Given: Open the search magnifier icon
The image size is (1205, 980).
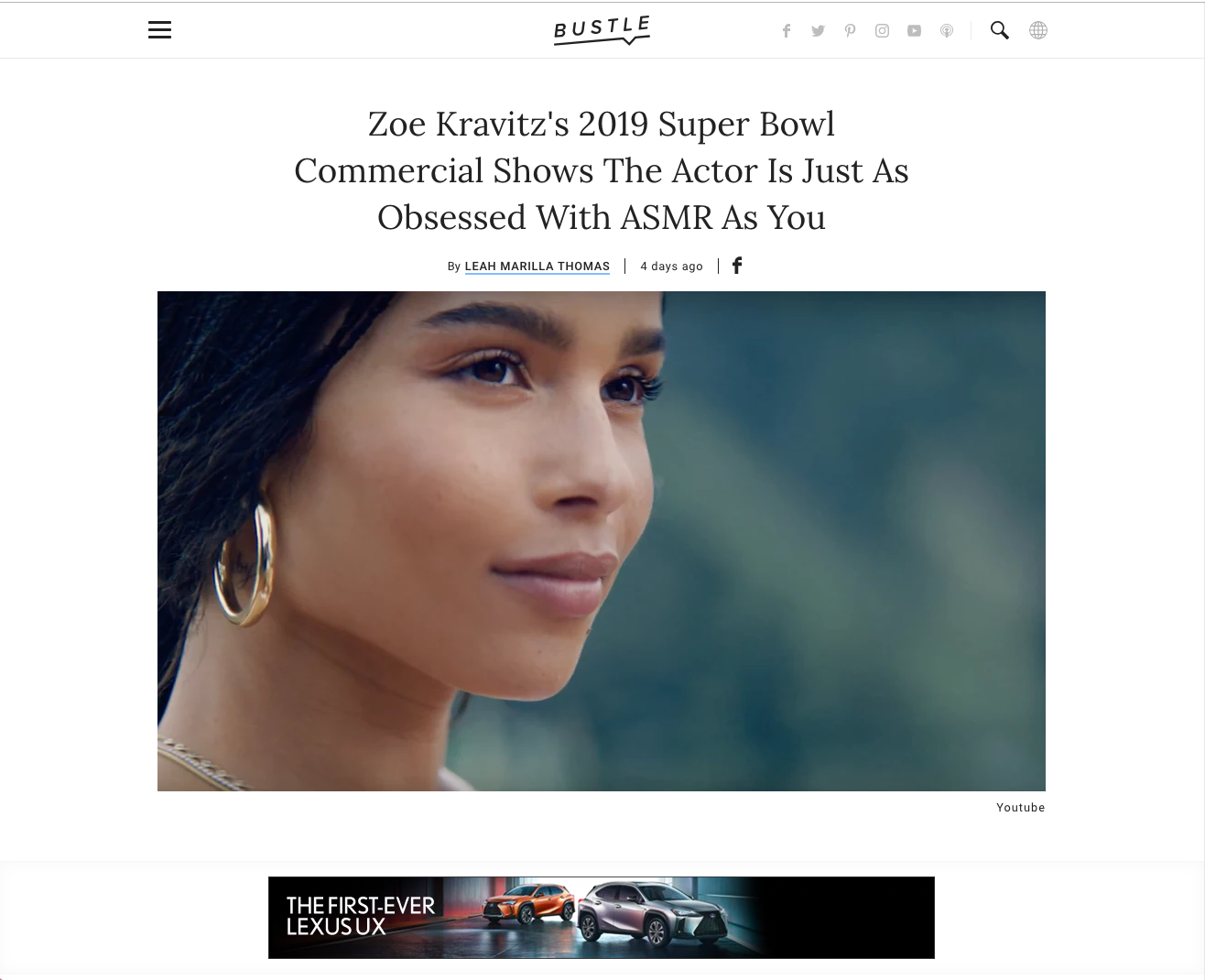Looking at the screenshot, I should coord(999,30).
